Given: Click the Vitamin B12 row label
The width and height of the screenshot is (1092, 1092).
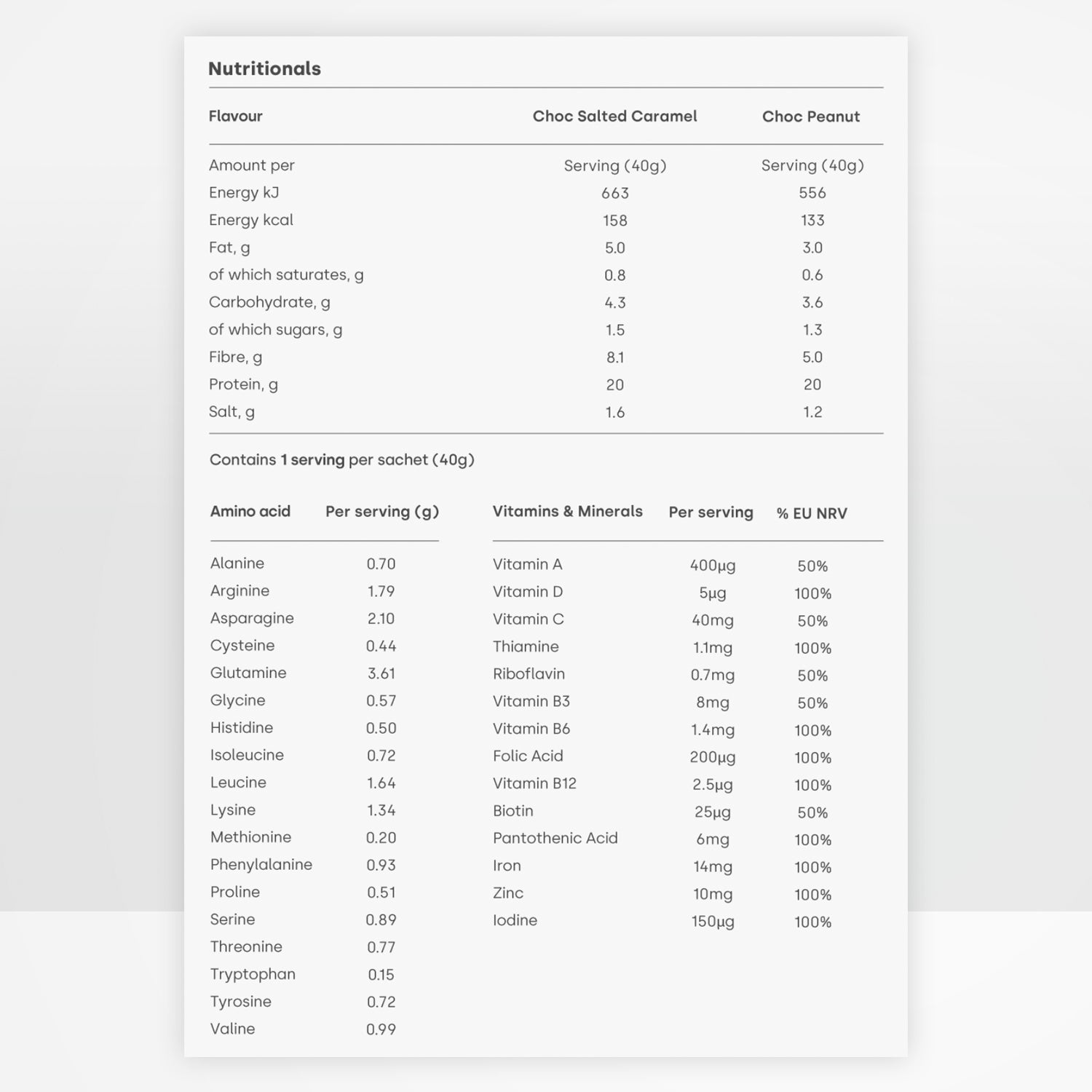Looking at the screenshot, I should pos(534,783).
